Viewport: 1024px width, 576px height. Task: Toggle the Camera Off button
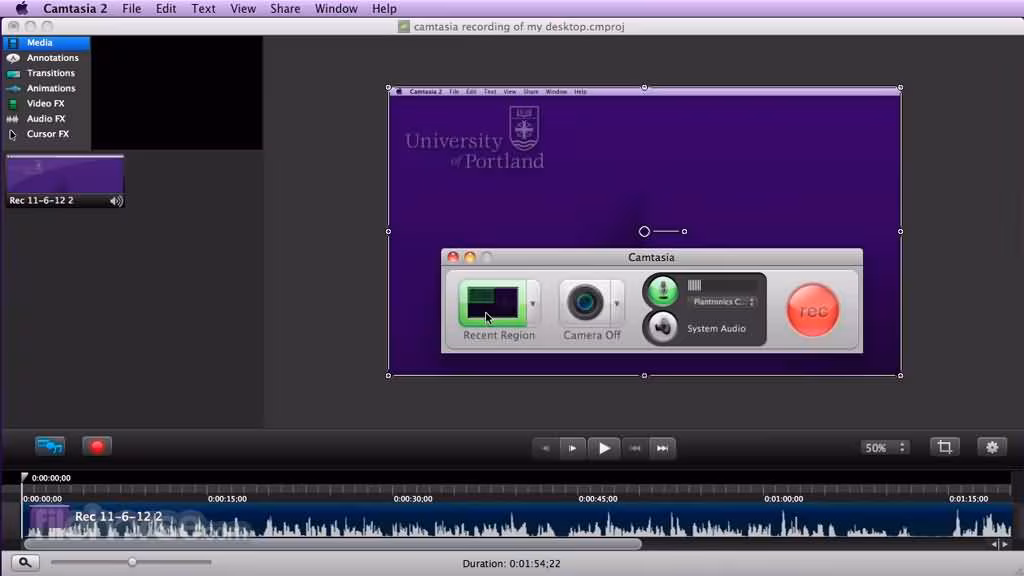click(x=584, y=302)
